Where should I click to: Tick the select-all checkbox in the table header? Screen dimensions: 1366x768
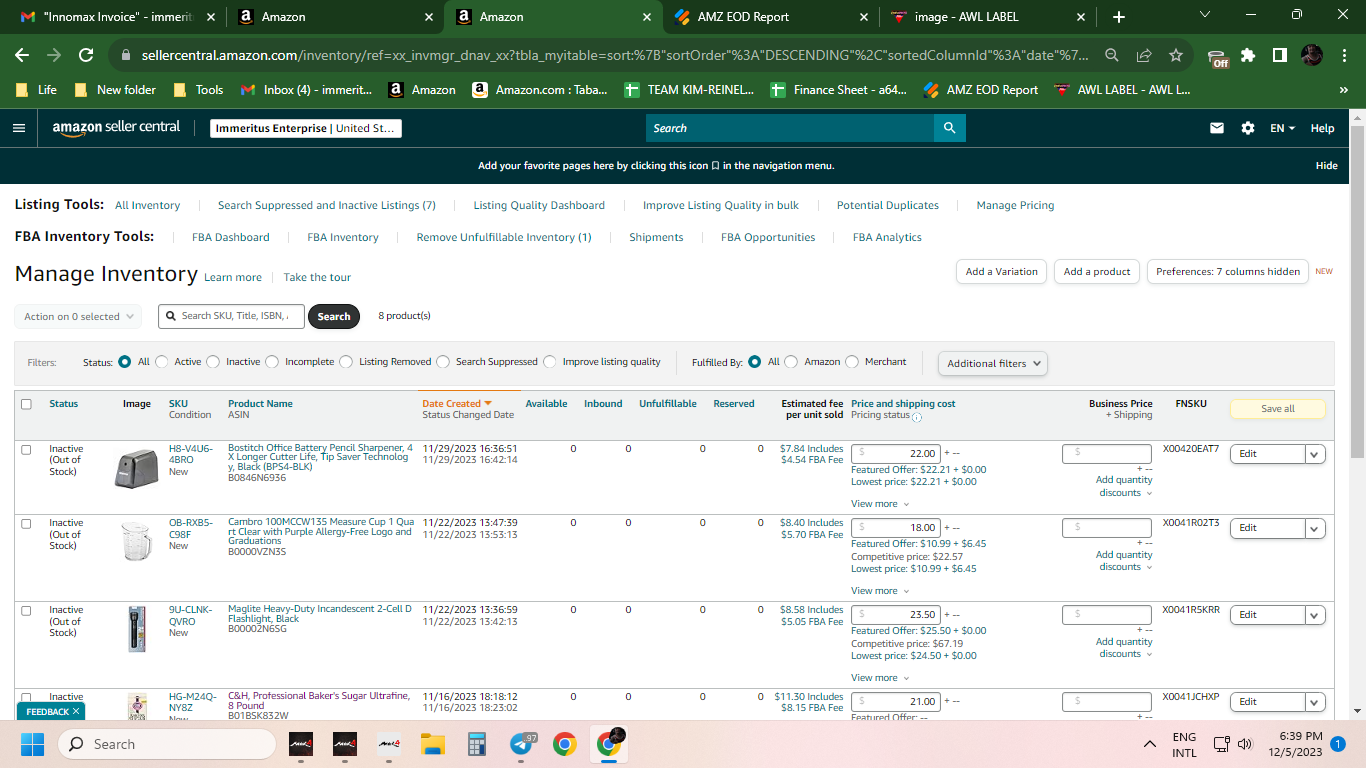26,404
